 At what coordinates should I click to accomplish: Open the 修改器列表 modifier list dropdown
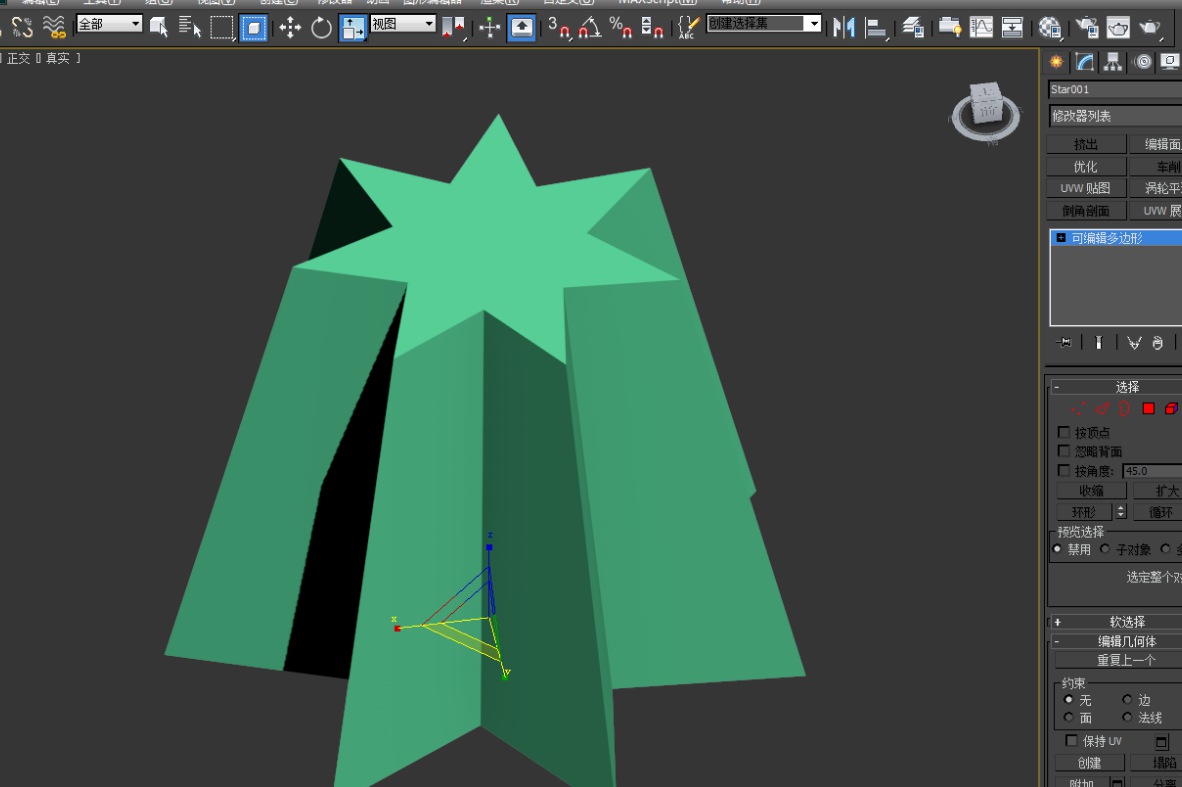[x=1115, y=116]
